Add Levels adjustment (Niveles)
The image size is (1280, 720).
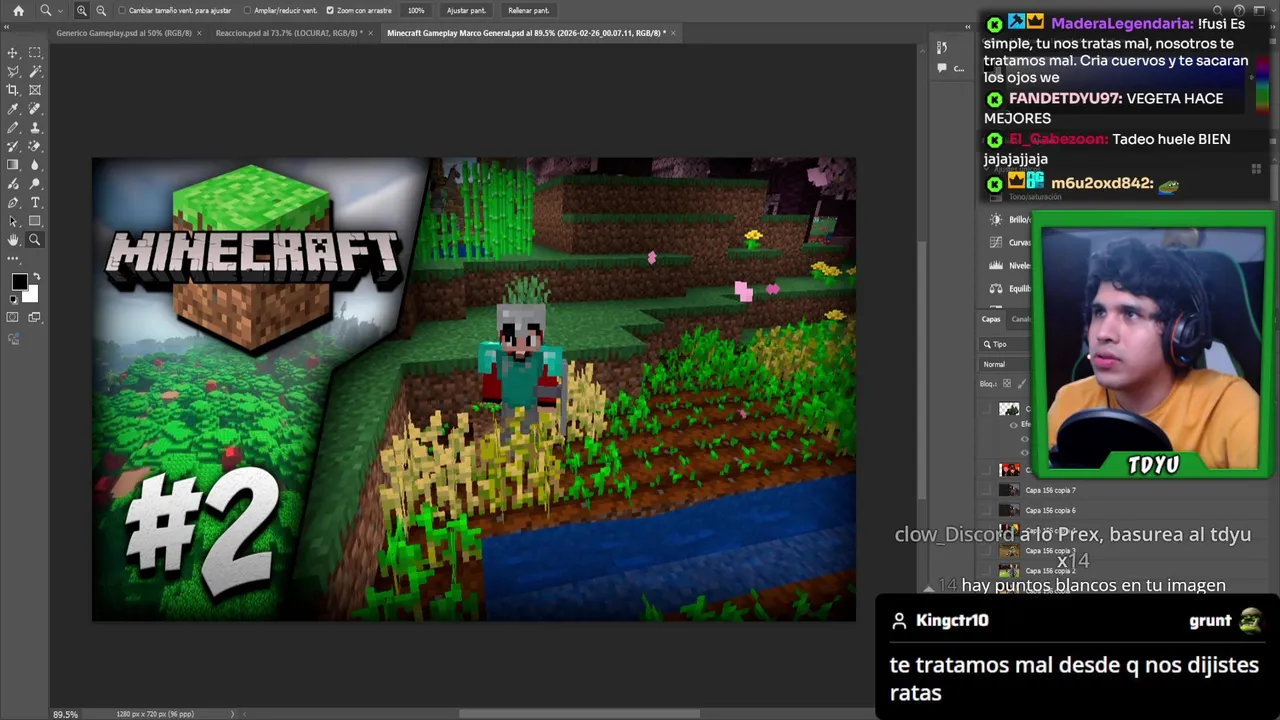pyautogui.click(x=995, y=266)
